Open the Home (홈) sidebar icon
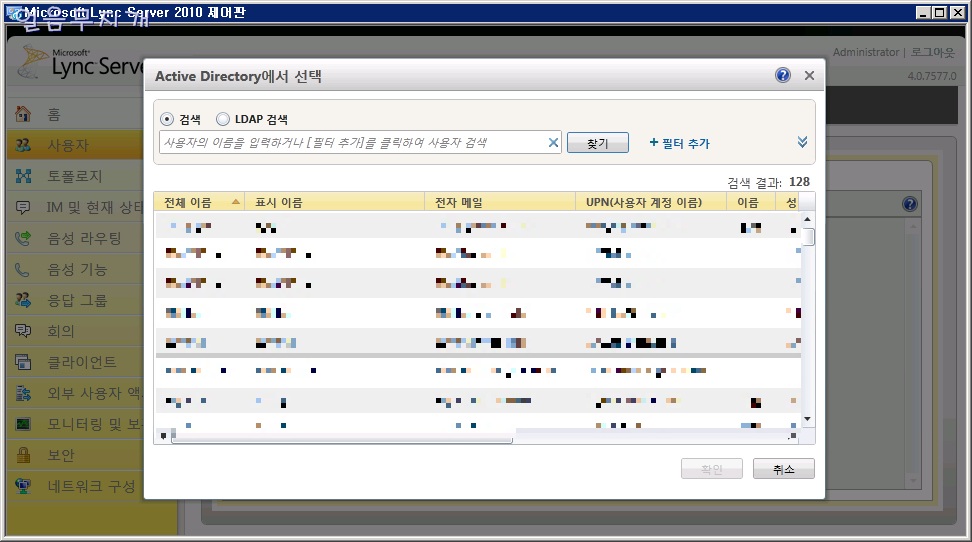Screen dimensions: 972x542 [23, 114]
